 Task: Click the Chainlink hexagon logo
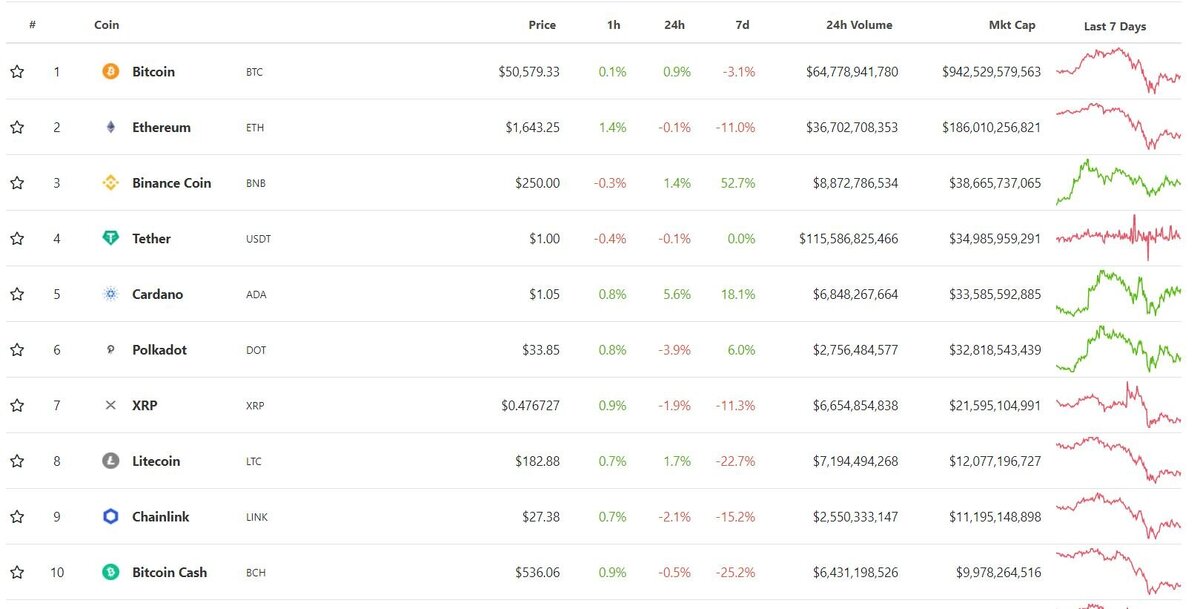click(x=111, y=516)
